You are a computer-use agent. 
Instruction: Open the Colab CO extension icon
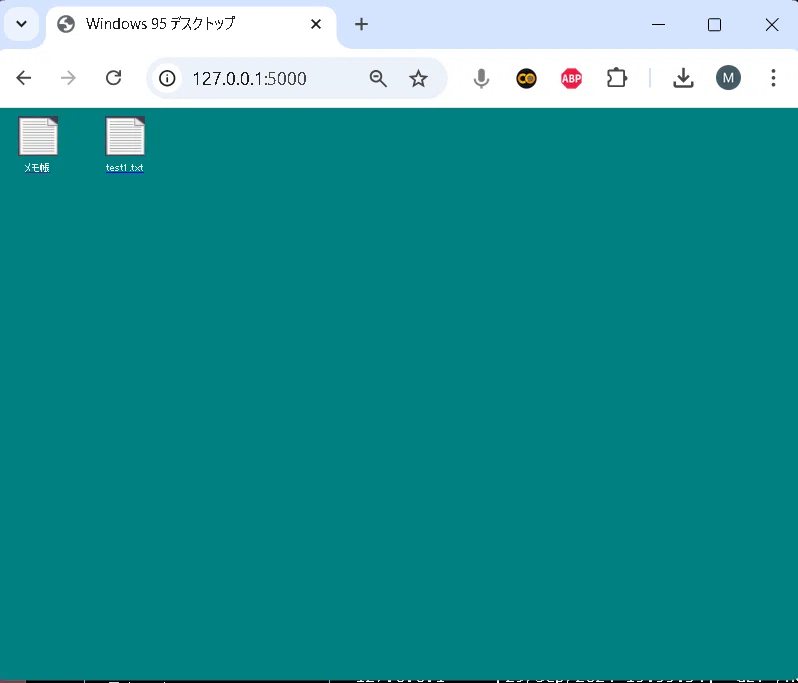pyautogui.click(x=526, y=78)
